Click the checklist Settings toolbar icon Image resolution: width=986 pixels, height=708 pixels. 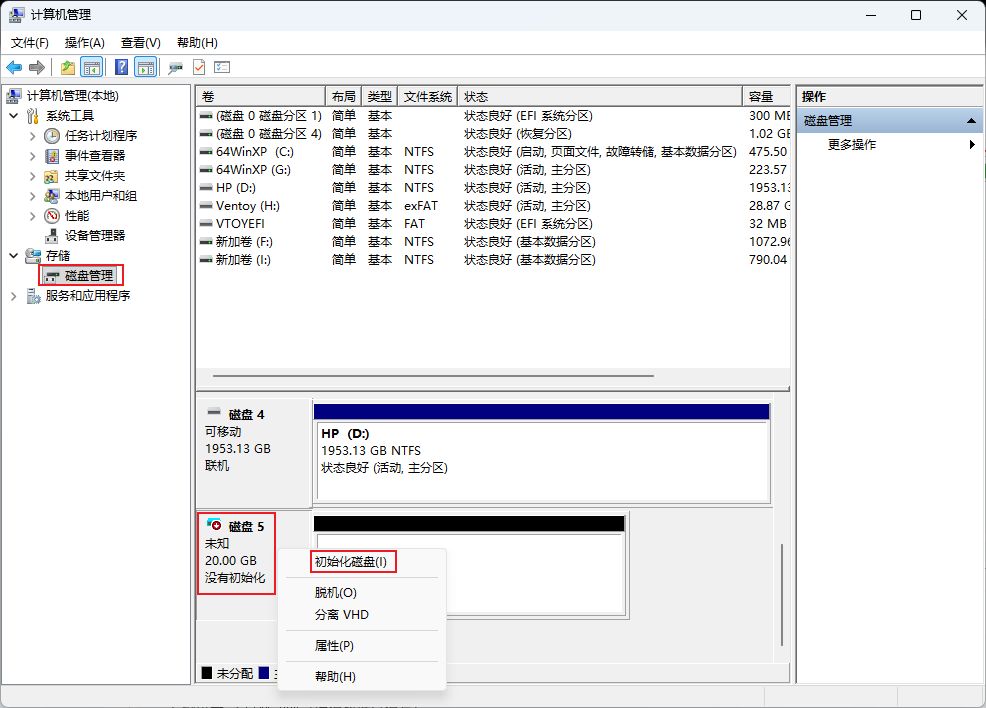click(x=222, y=67)
